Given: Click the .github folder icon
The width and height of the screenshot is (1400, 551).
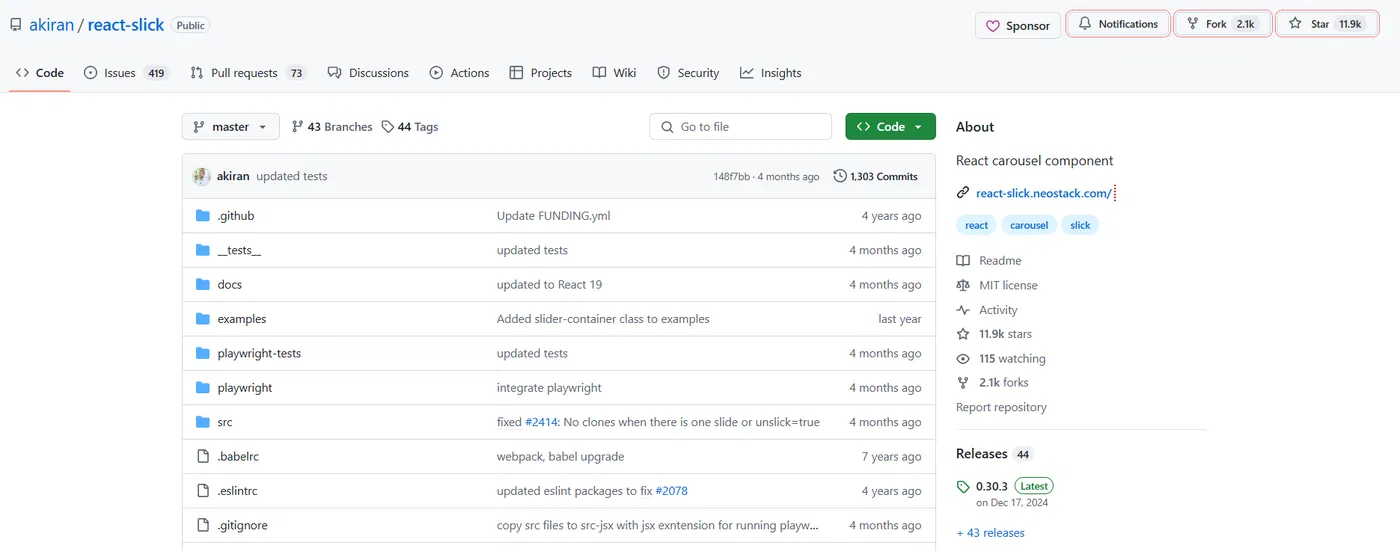Looking at the screenshot, I should point(203,216).
